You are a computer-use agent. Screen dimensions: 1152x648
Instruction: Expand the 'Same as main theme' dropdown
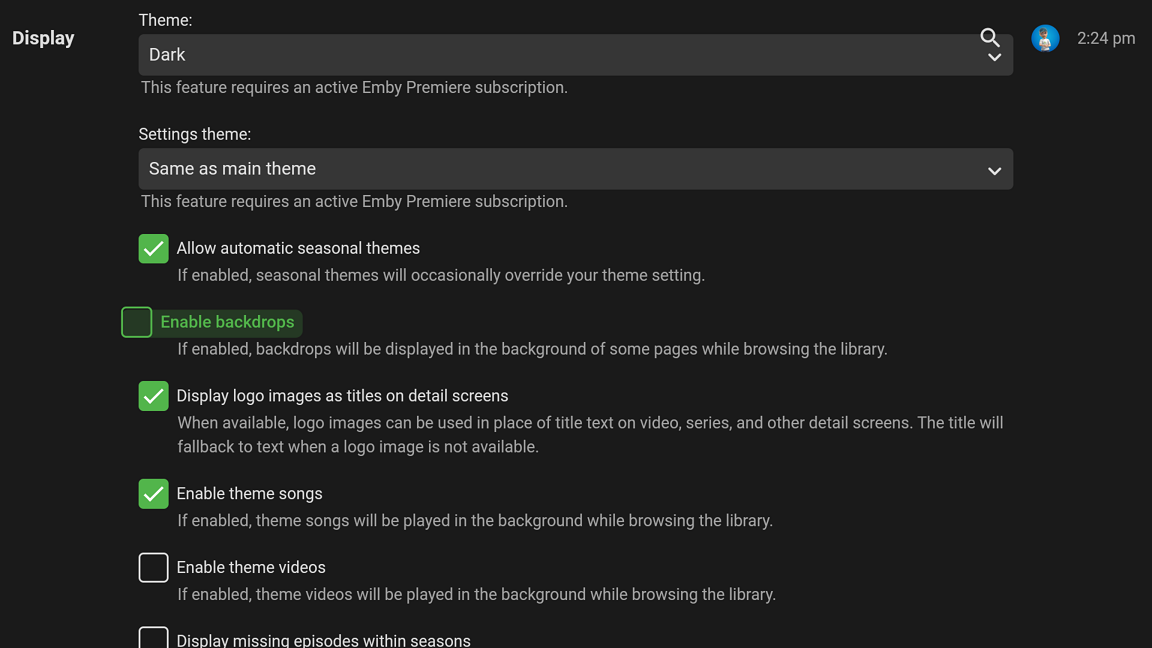point(560,169)
